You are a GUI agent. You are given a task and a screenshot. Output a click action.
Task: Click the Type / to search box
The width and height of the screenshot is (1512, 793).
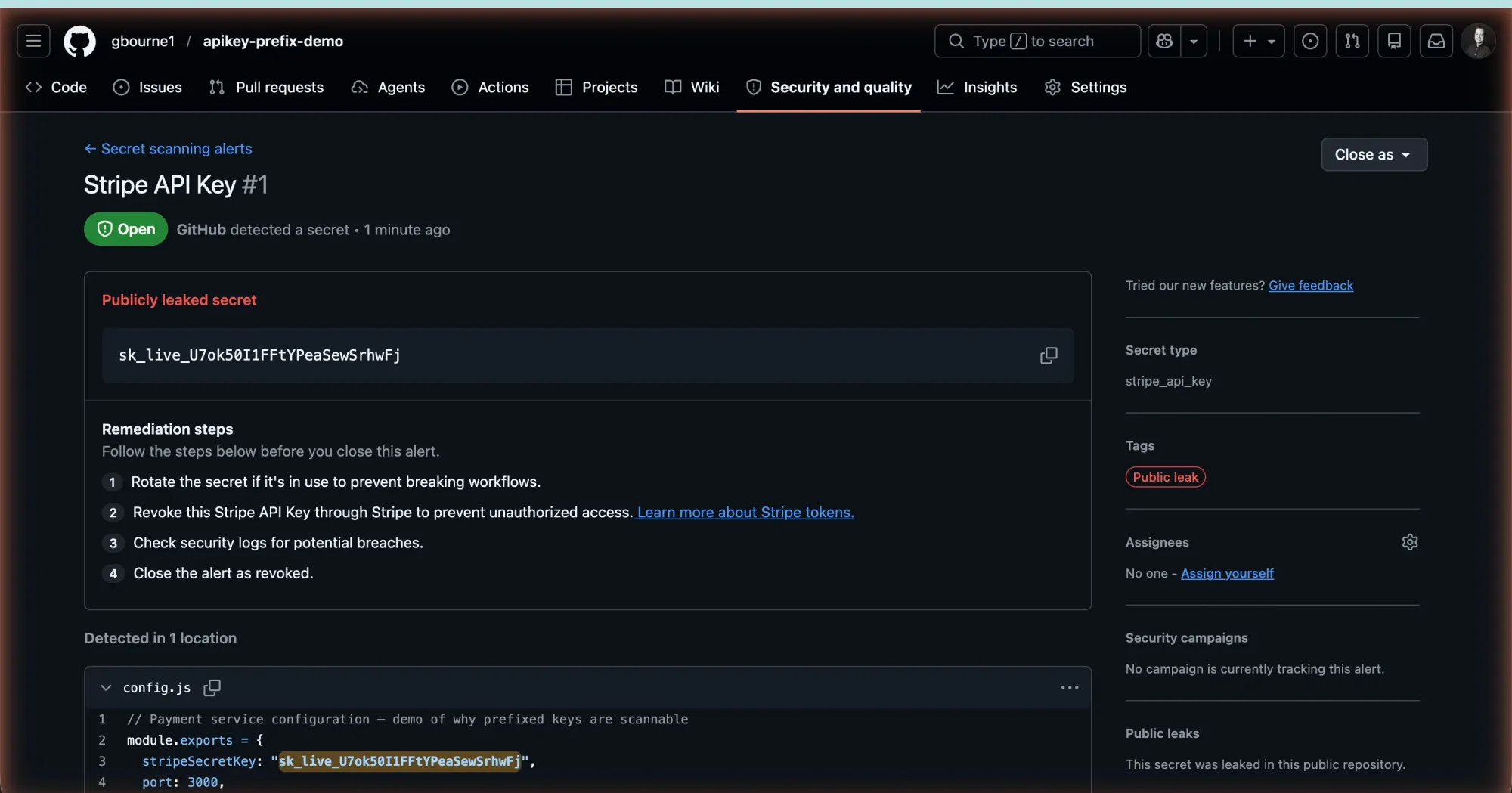coord(1037,41)
